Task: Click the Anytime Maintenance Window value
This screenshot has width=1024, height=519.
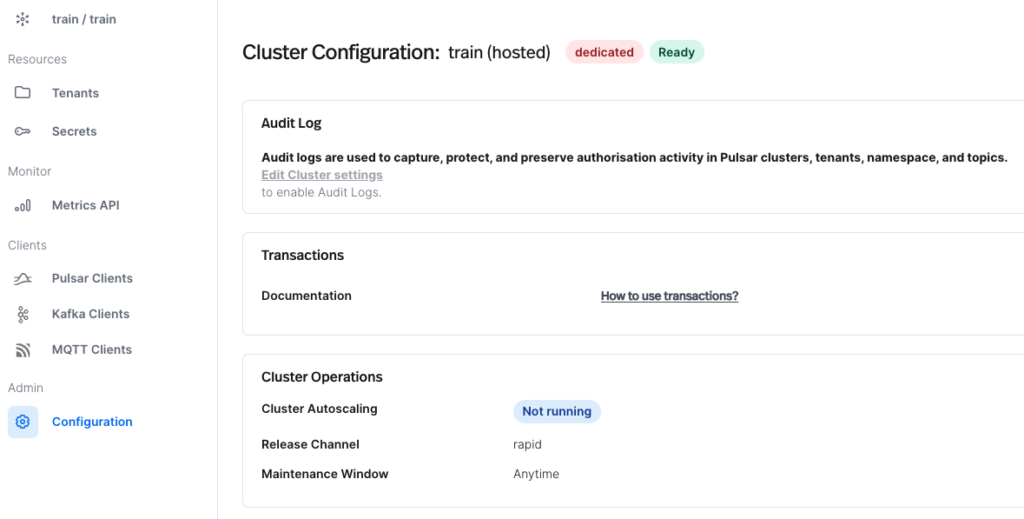Action: [536, 474]
